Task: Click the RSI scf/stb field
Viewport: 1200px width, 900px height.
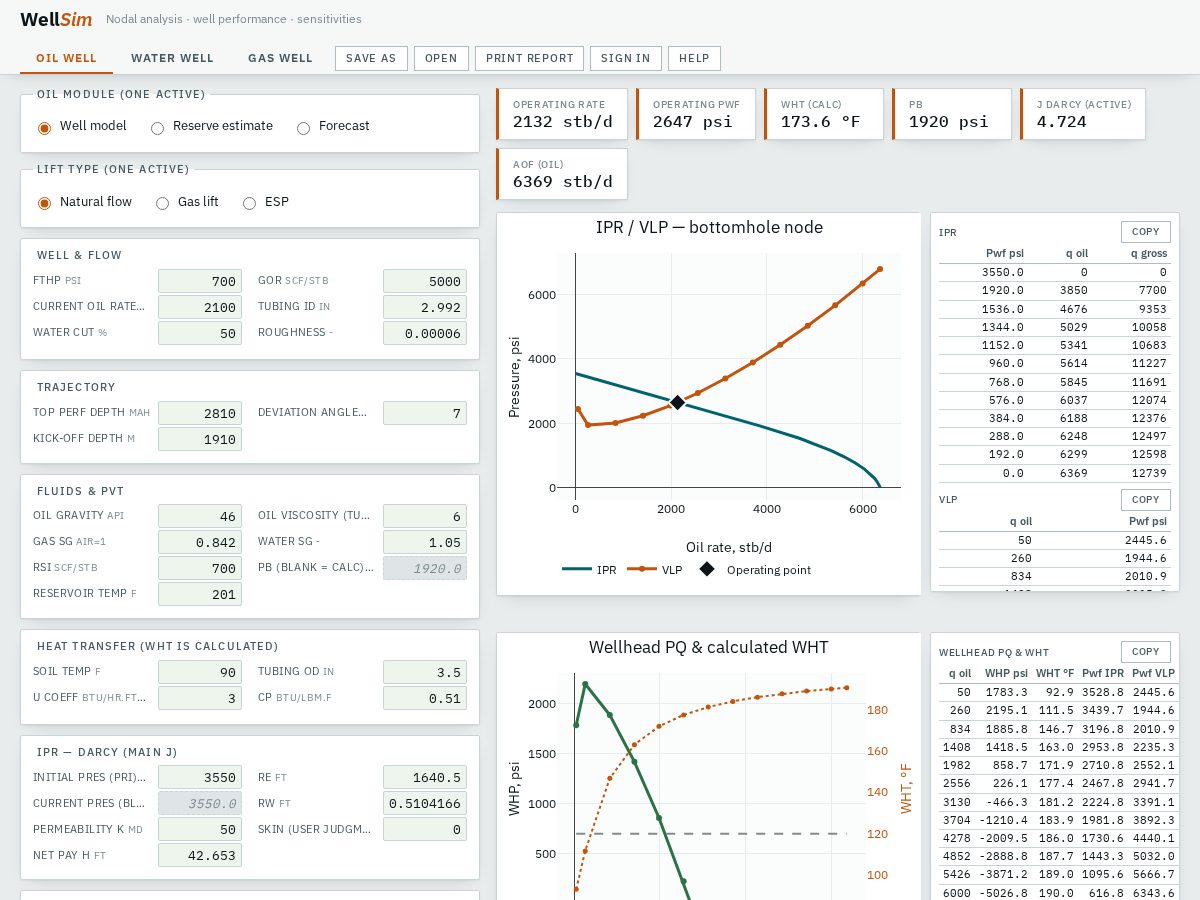Action: 200,568
